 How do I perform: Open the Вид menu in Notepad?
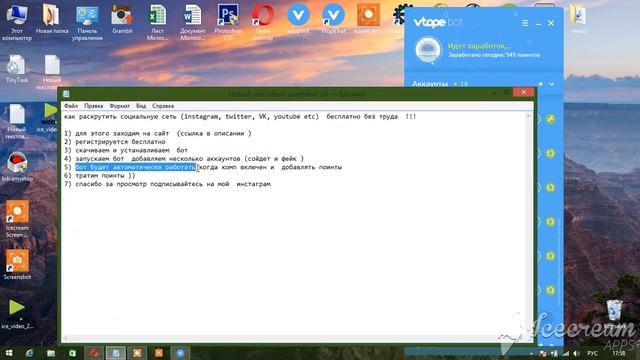coord(141,106)
